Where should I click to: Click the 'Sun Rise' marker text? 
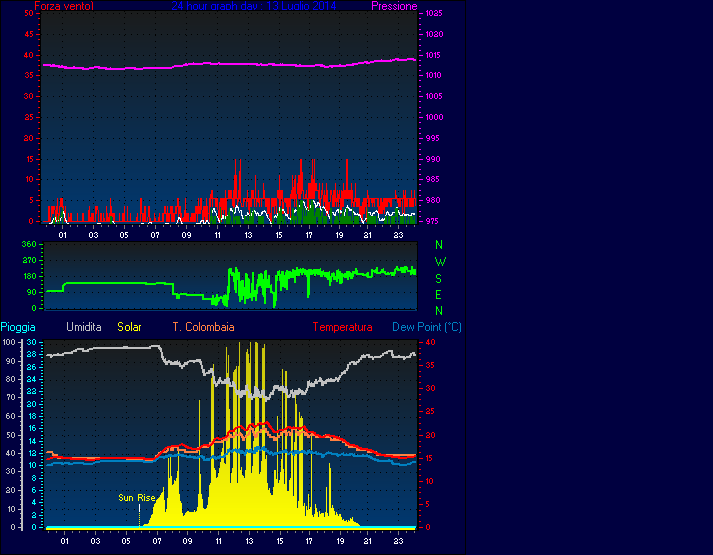tap(137, 497)
